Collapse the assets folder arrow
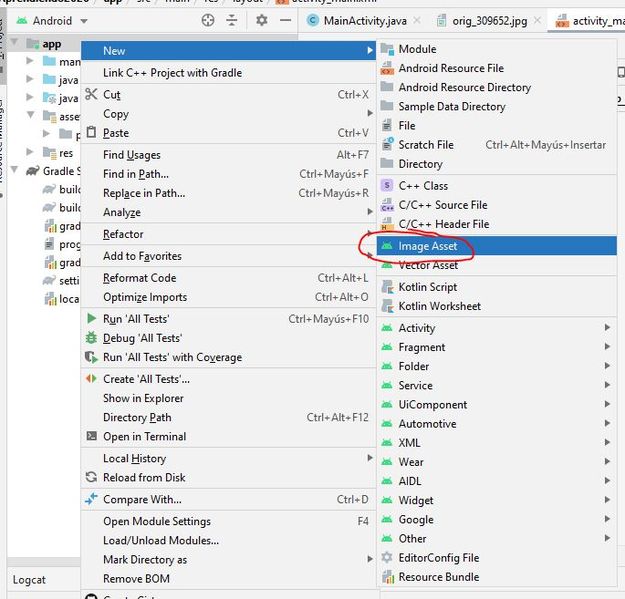Image resolution: width=625 pixels, height=599 pixels. tap(30, 115)
